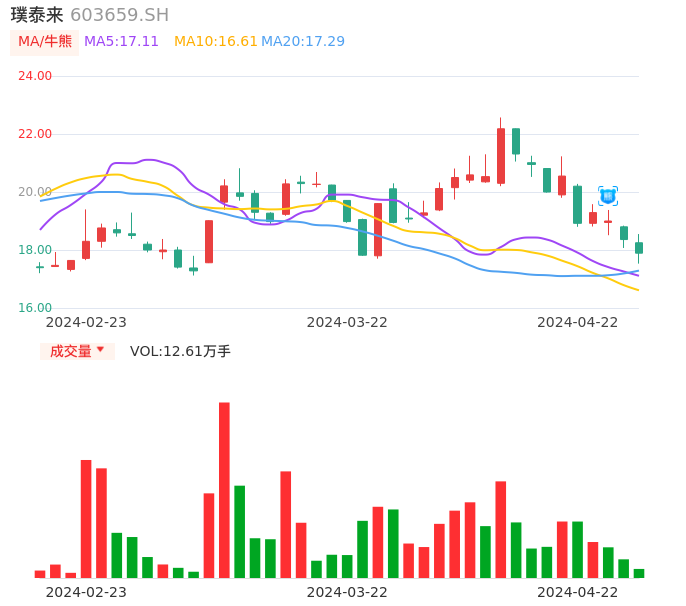Click the 22.00 price axis label
Image resolution: width=686 pixels, height=606 pixels.
(35, 134)
